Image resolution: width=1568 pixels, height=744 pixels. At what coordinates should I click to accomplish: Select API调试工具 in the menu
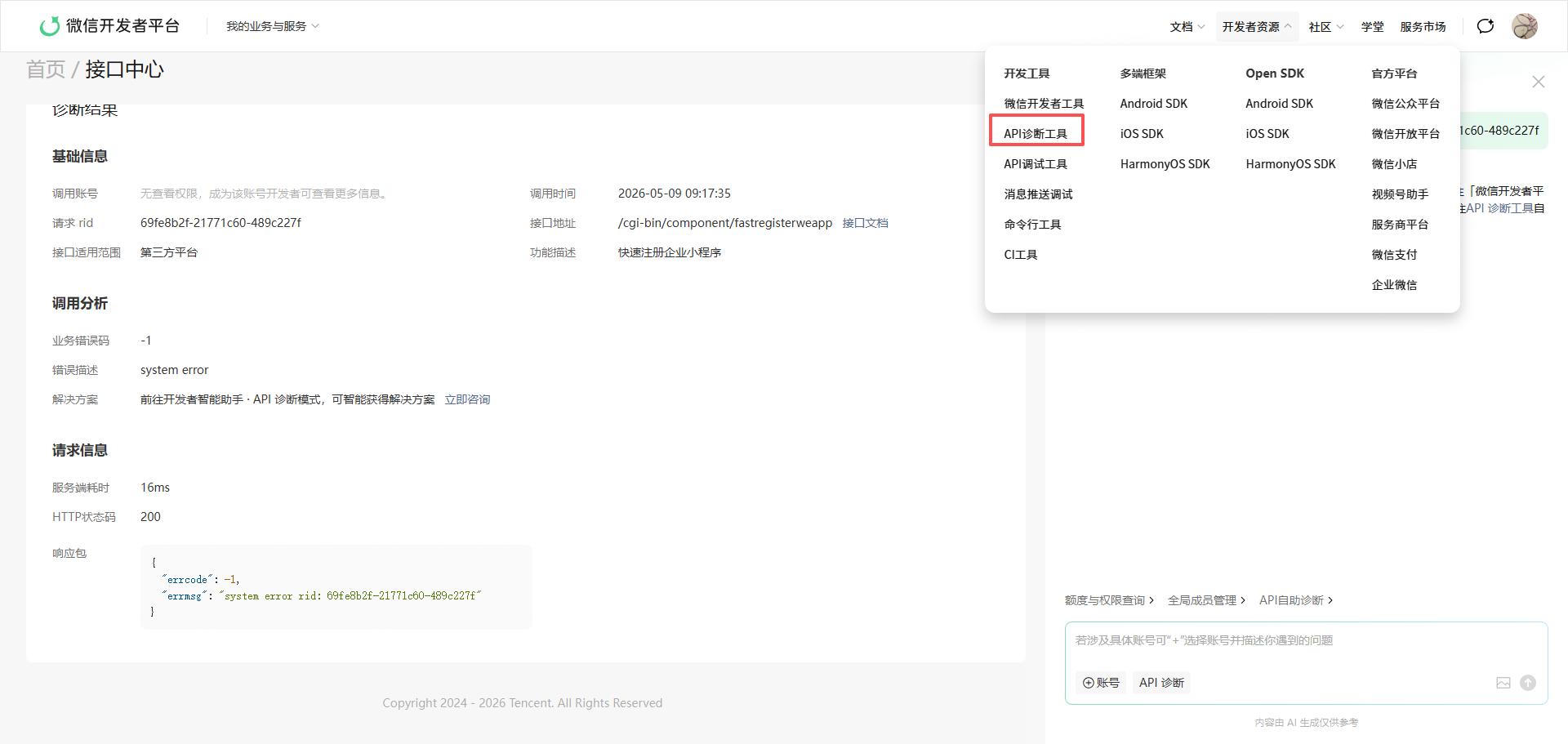(1036, 164)
